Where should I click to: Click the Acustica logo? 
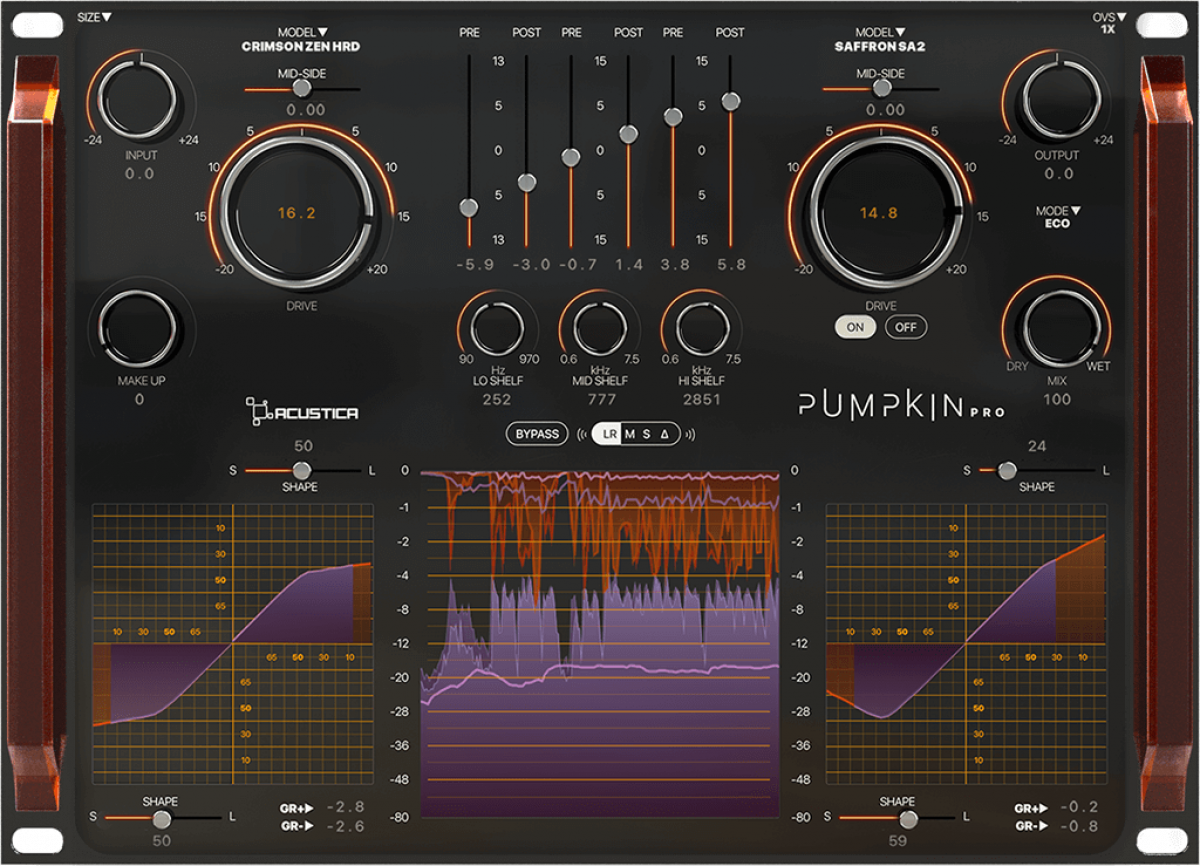point(302,411)
